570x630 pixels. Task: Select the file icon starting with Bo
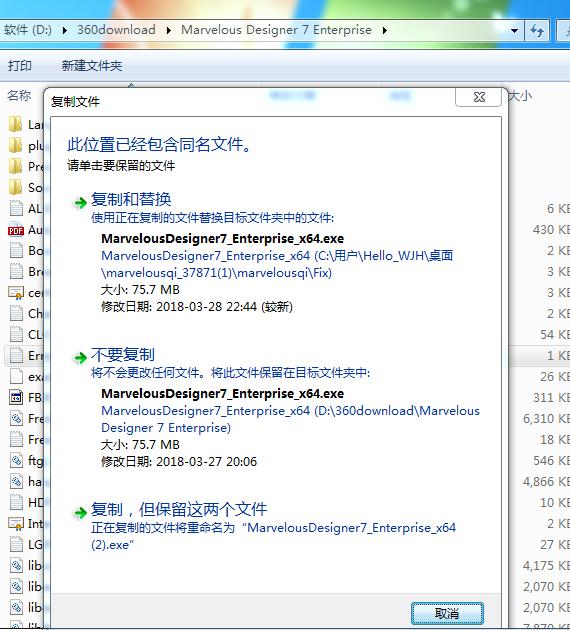pos(16,250)
